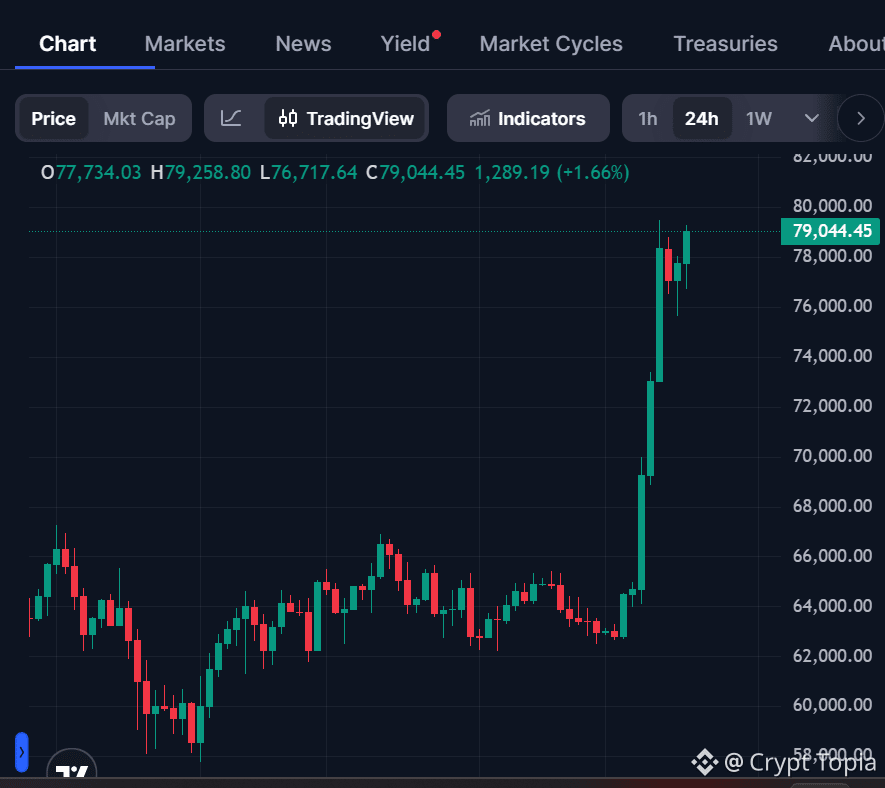Screen dimensions: 885x788
Task: Click the percent change (+1.66%)
Action: [593, 173]
